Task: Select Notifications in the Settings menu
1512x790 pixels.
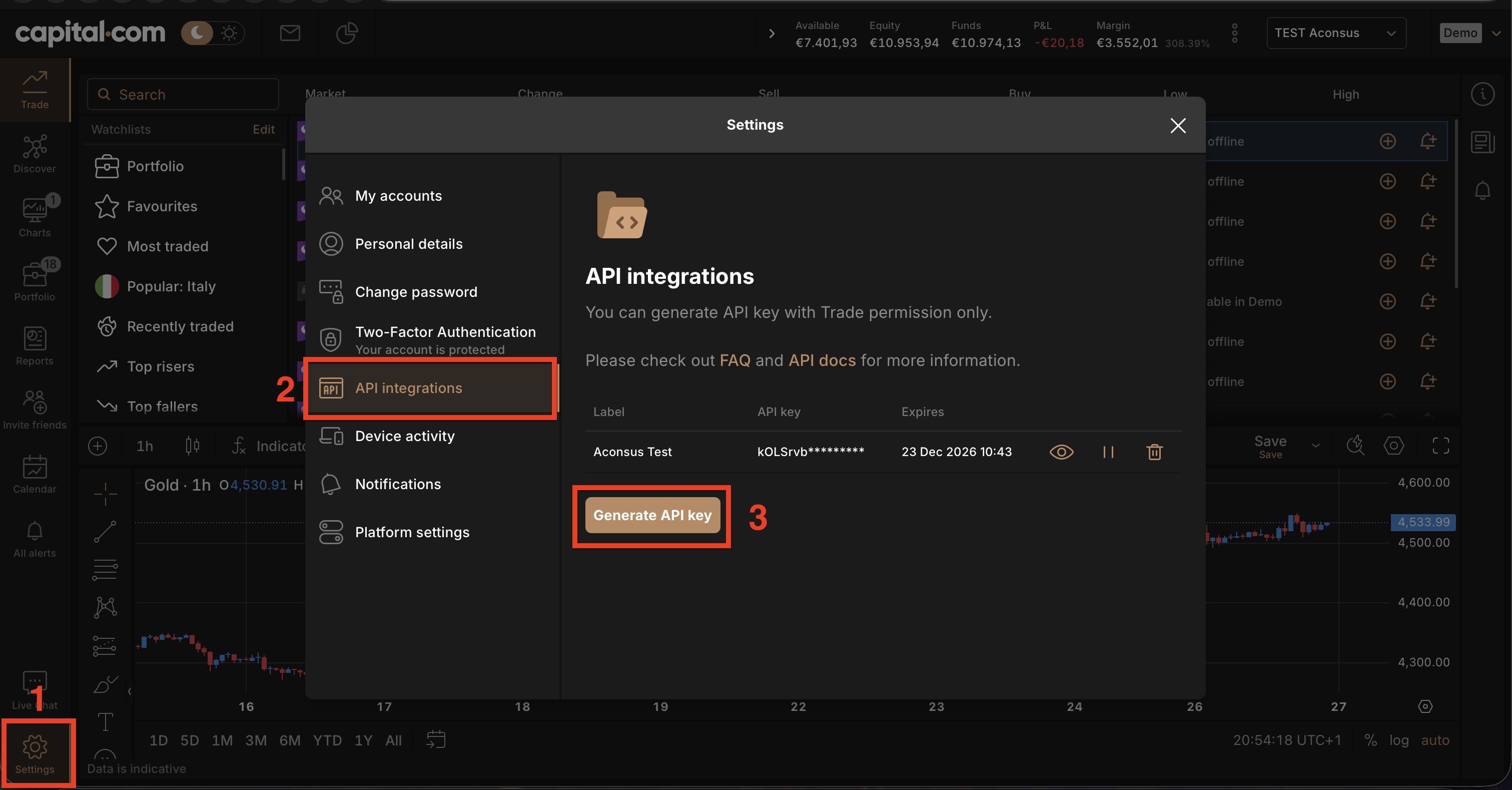Action: (x=397, y=484)
